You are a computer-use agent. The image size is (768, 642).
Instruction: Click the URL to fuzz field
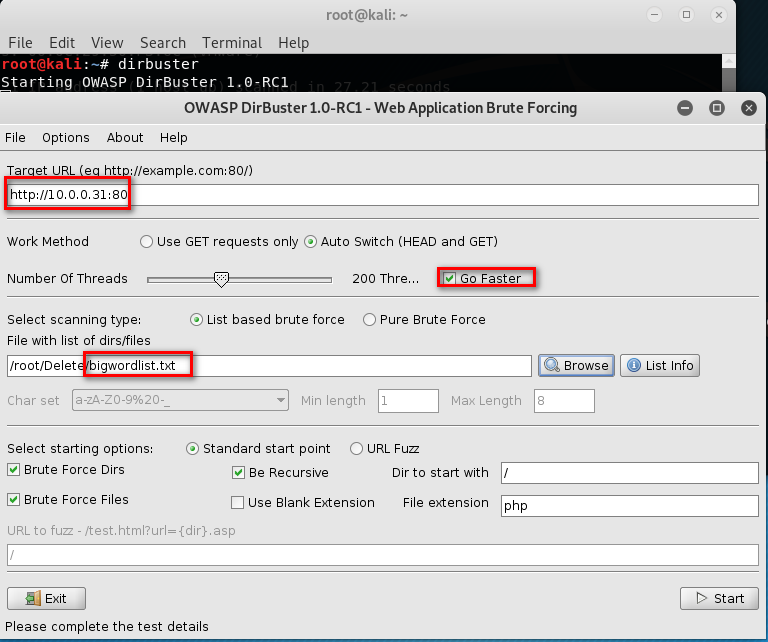[x=383, y=555]
